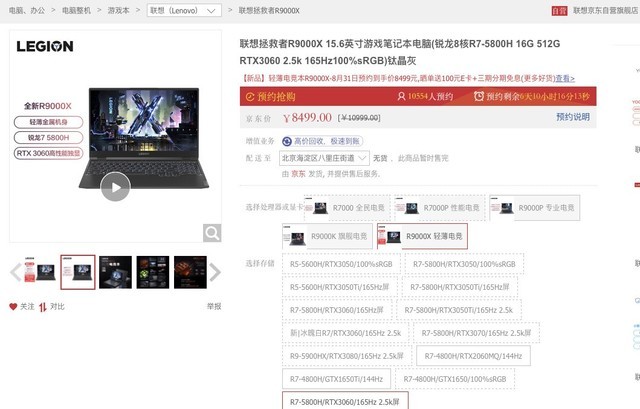Viewport: 640px width, 409px height.
Task: Open the fourth thumbnail with feature grid
Action: click(153, 272)
